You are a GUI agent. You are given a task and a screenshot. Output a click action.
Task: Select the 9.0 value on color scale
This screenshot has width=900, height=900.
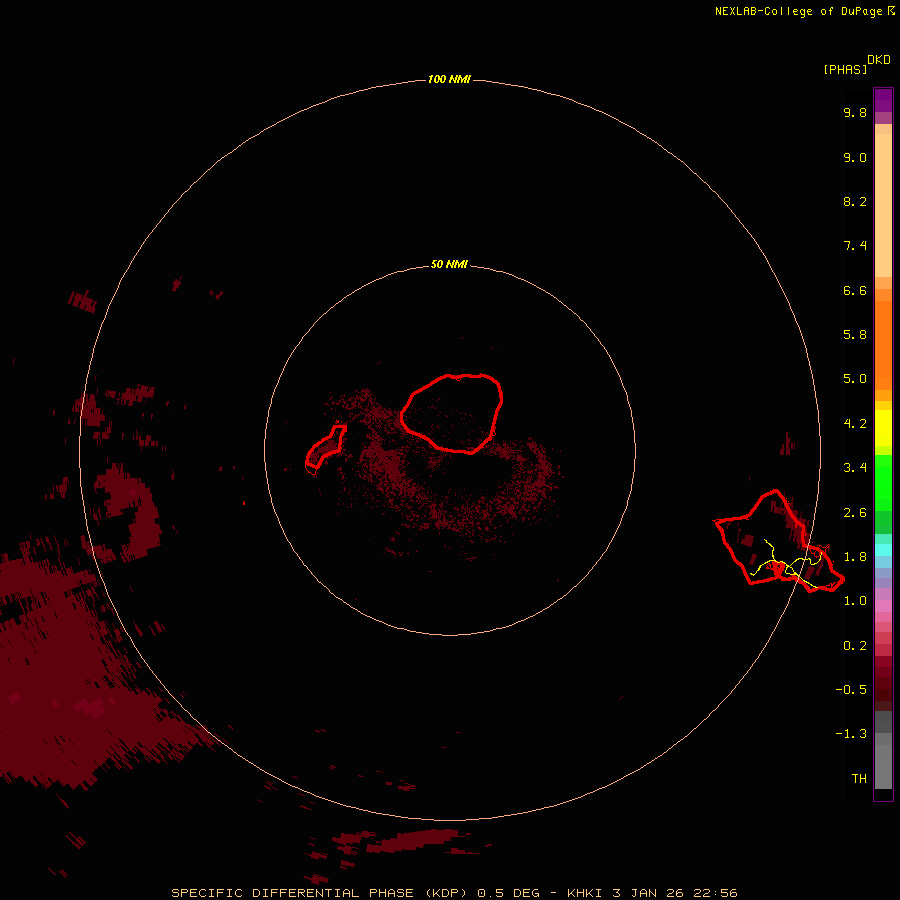855,157
